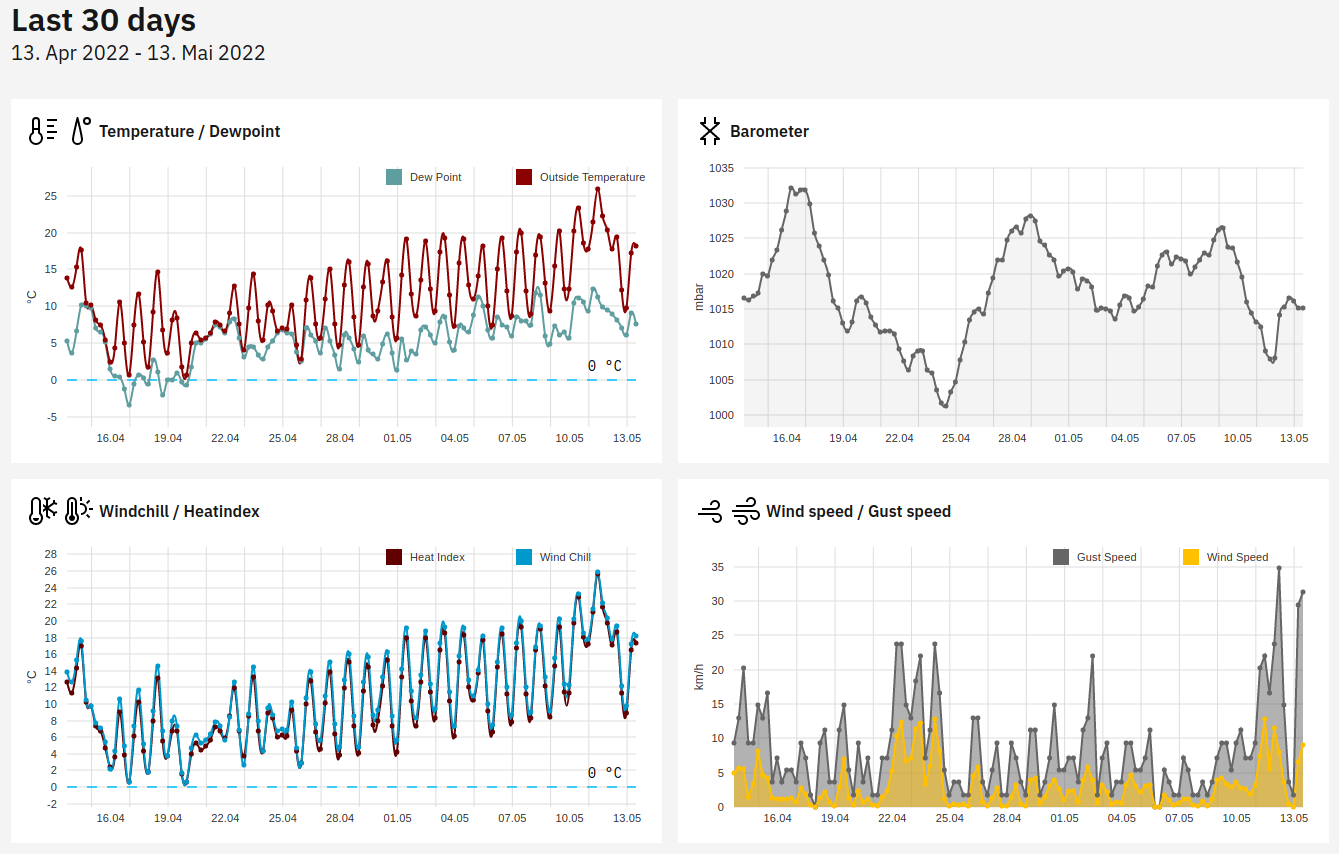Click the "22.04" date label under the windchill chart
Image resolution: width=1339 pixels, height=854 pixels.
225,818
